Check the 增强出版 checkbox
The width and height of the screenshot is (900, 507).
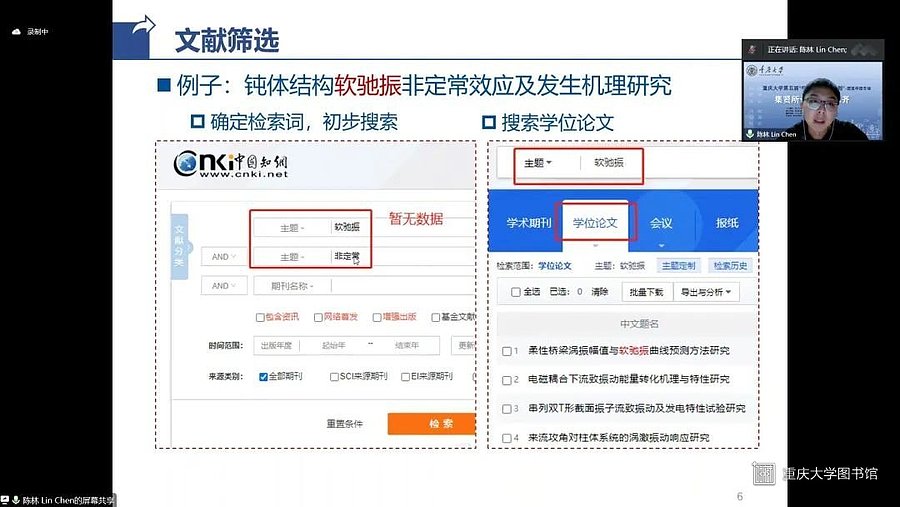tap(377, 318)
